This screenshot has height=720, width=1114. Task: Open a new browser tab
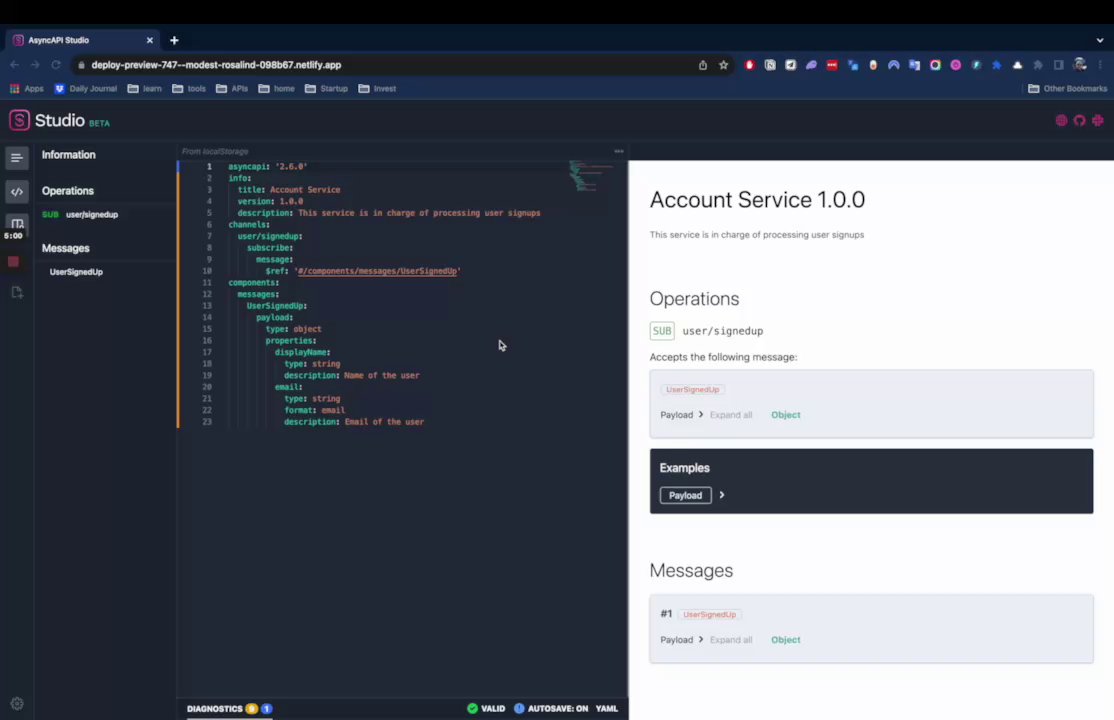click(174, 41)
